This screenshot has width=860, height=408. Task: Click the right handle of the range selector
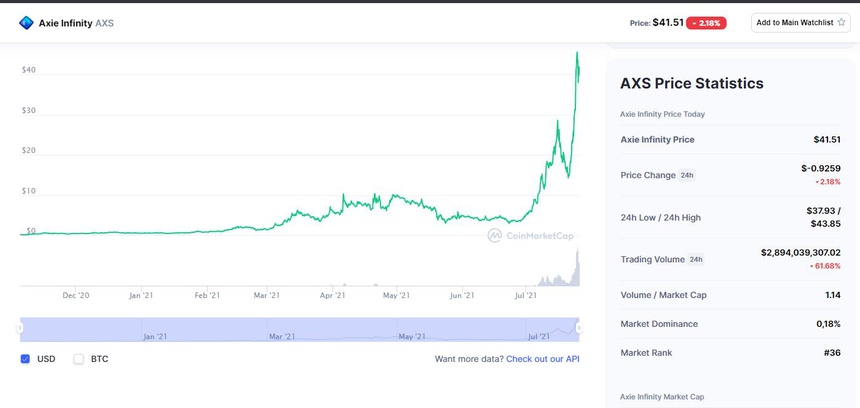(578, 328)
